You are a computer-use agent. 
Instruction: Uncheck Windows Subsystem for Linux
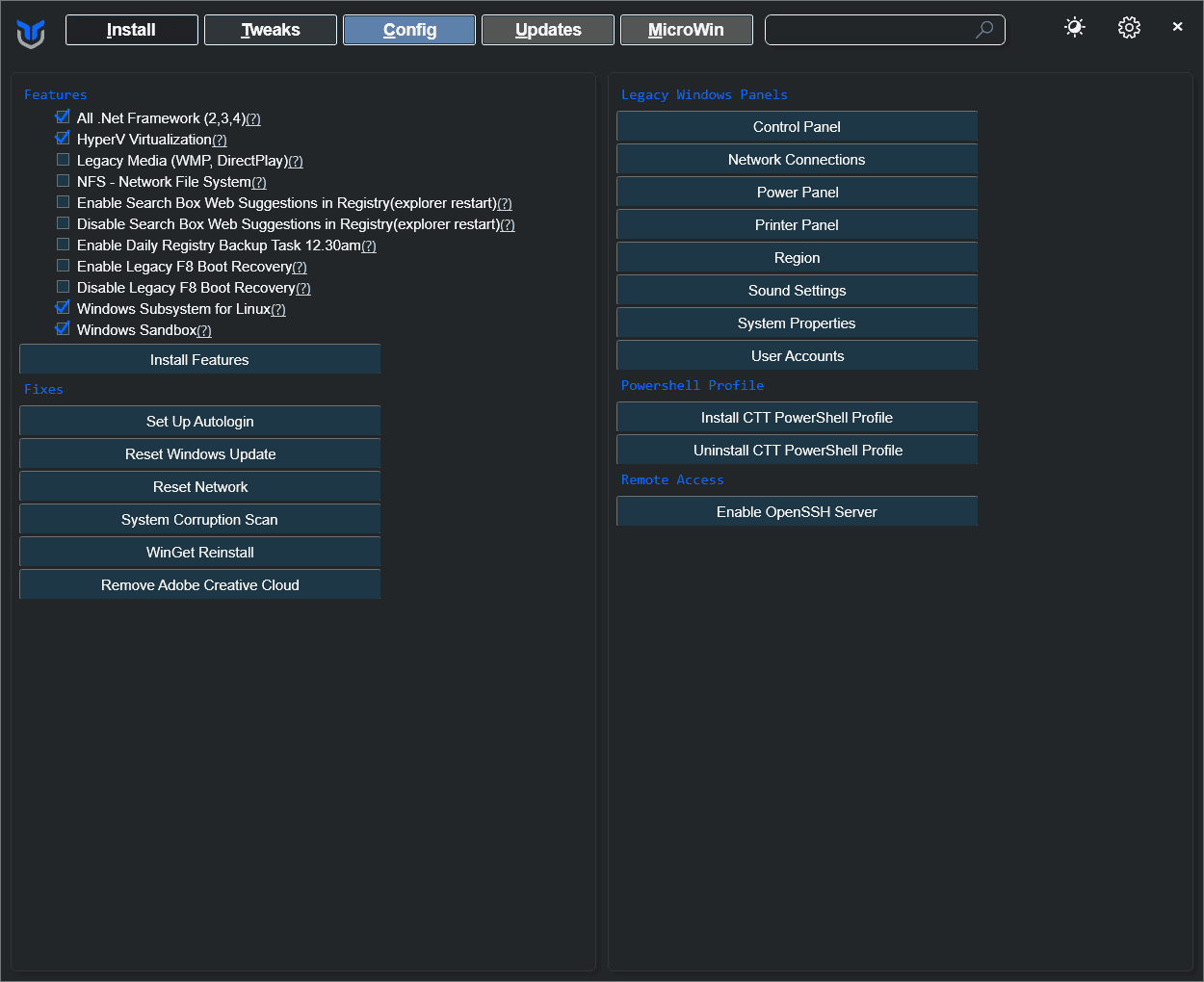click(63, 308)
